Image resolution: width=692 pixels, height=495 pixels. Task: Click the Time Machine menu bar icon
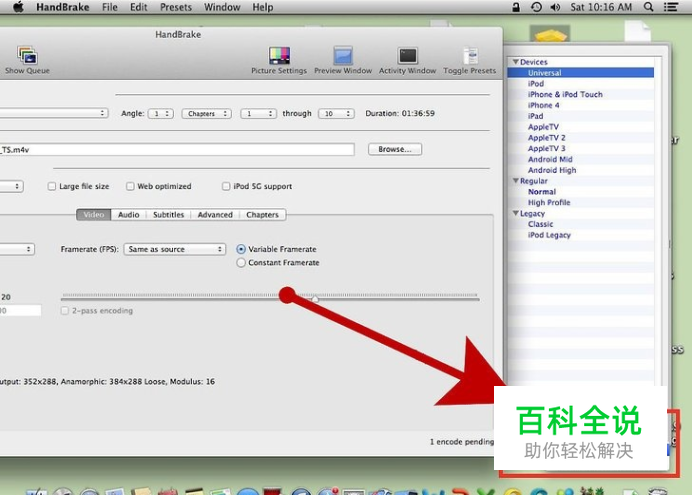click(x=536, y=7)
